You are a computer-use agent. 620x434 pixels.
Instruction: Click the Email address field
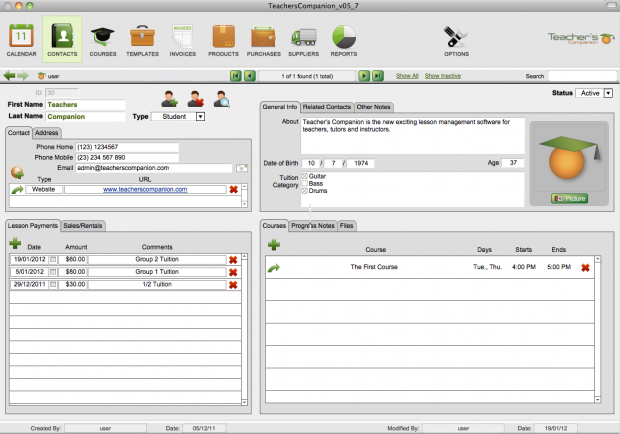pyautogui.click(x=154, y=168)
